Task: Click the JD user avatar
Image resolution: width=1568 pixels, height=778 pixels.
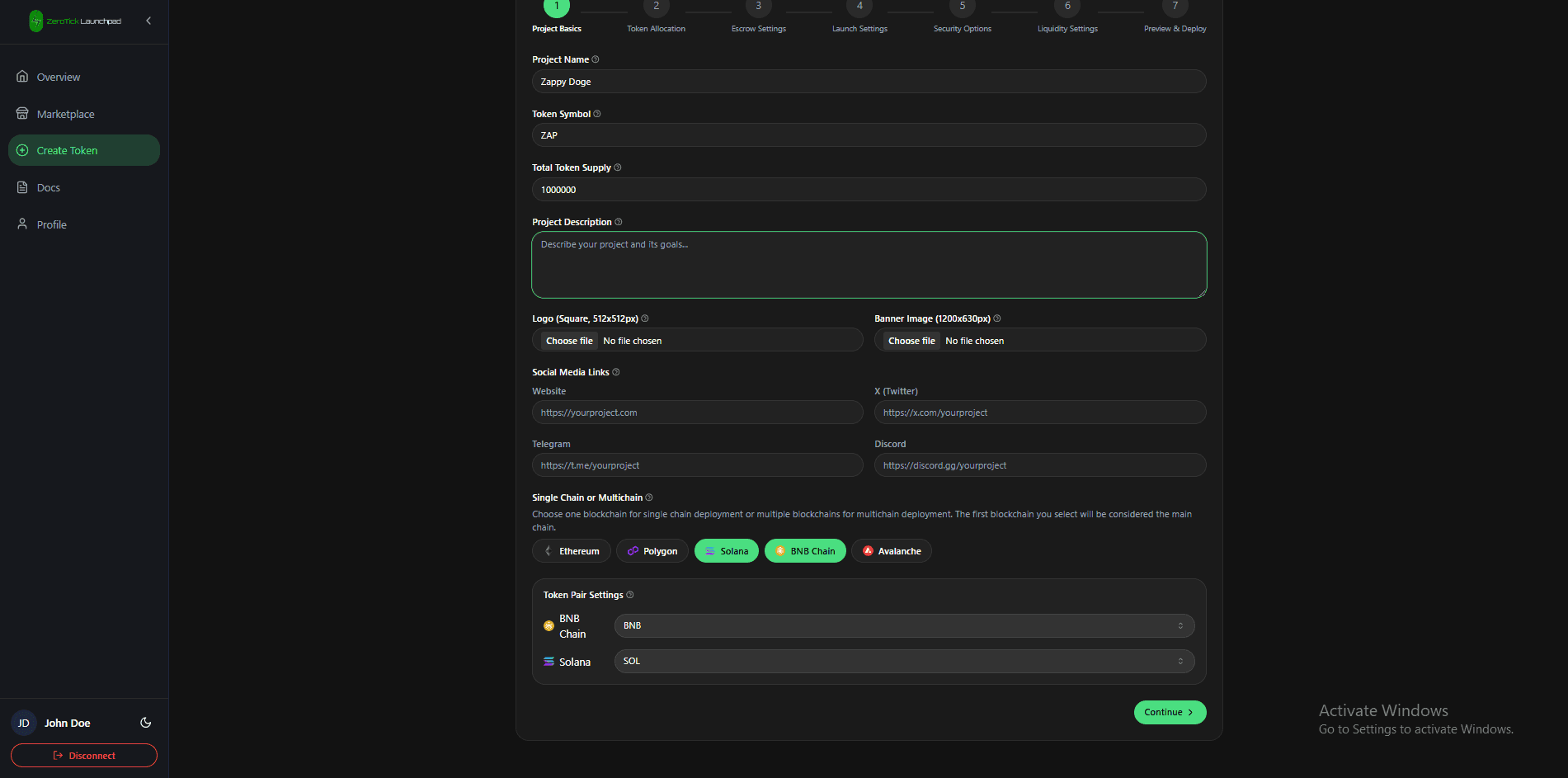Action: (x=24, y=723)
